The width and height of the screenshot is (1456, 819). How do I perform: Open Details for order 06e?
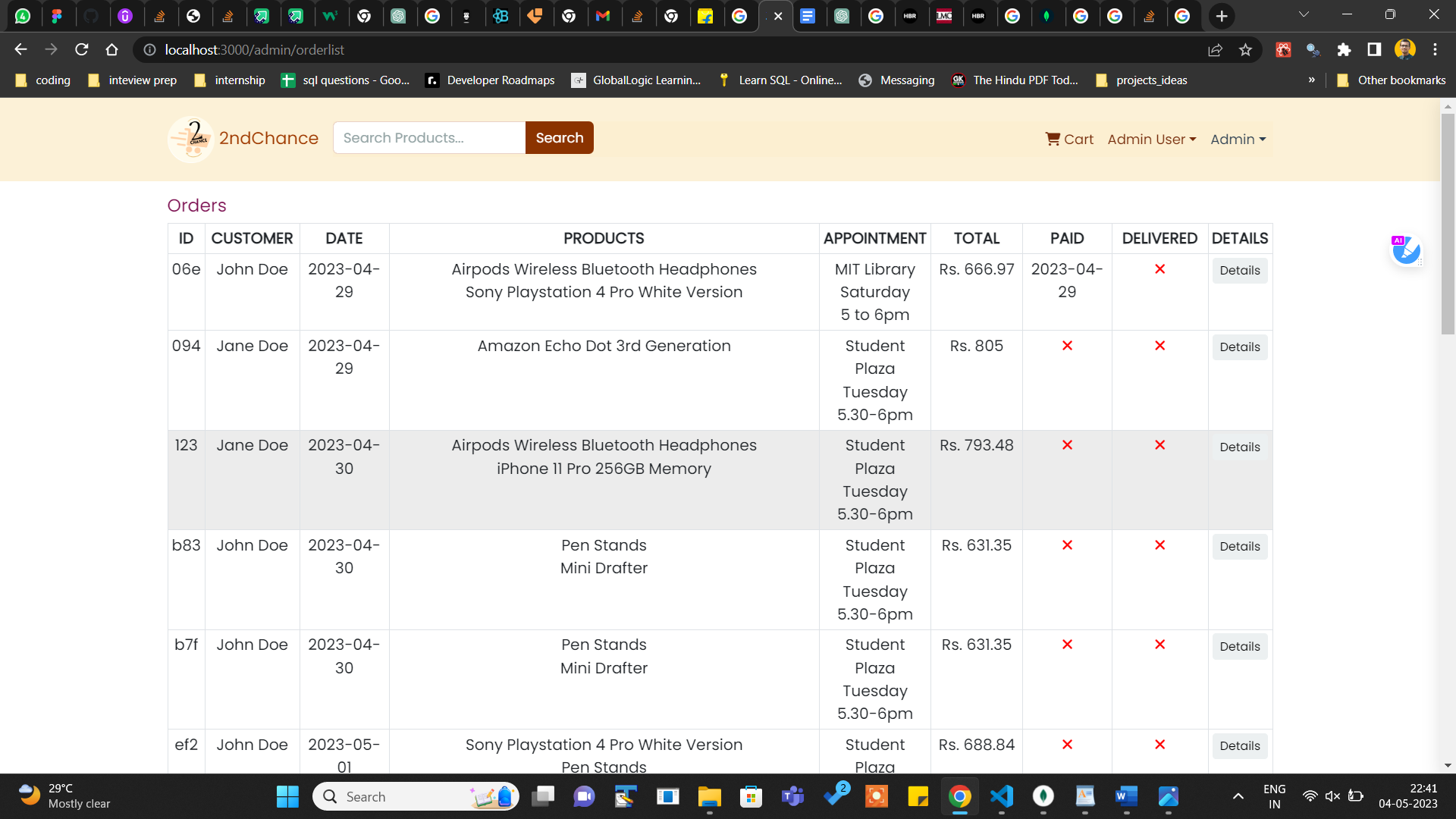[1239, 271]
